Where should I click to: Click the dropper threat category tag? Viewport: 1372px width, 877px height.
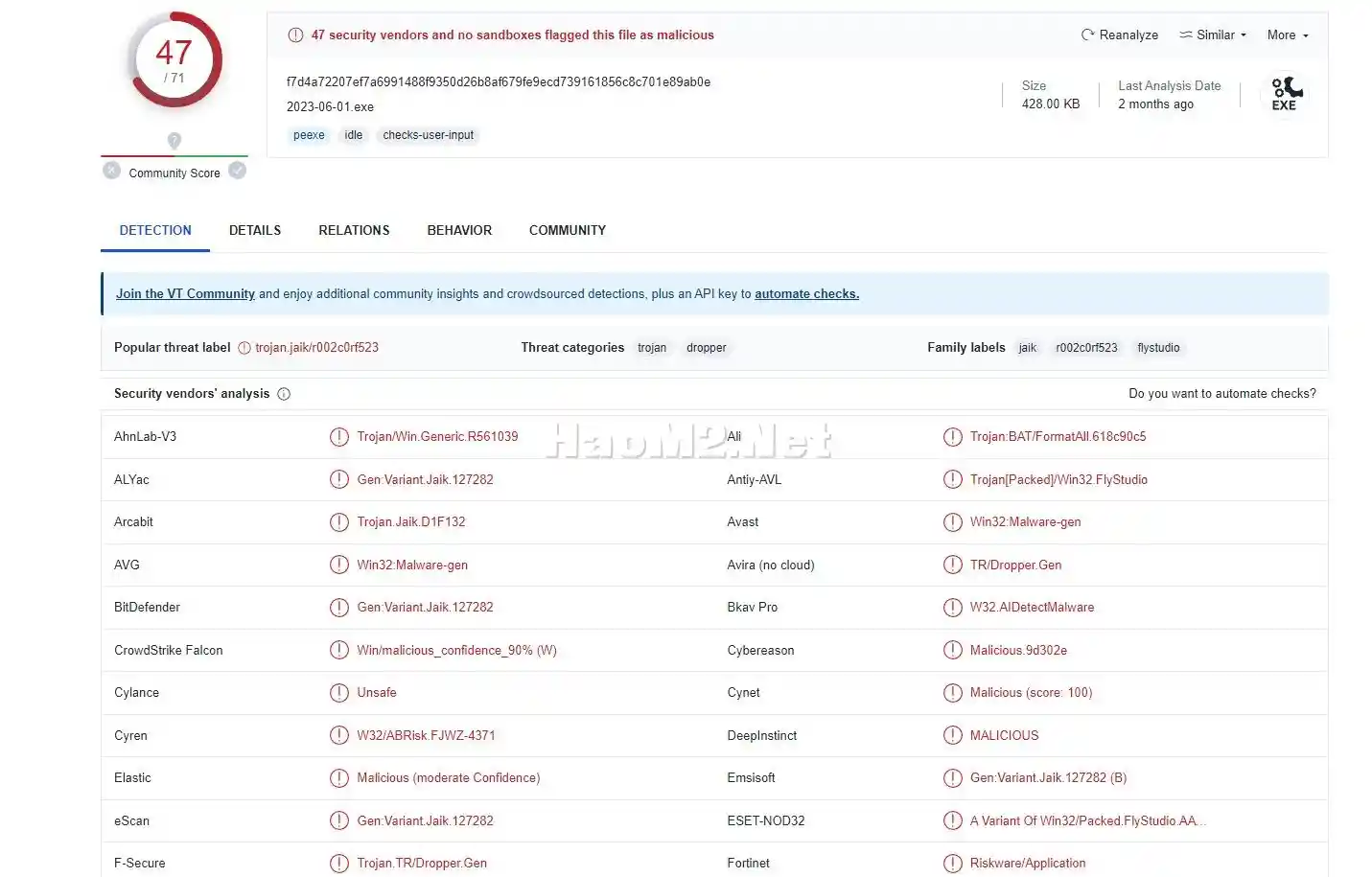click(x=707, y=348)
